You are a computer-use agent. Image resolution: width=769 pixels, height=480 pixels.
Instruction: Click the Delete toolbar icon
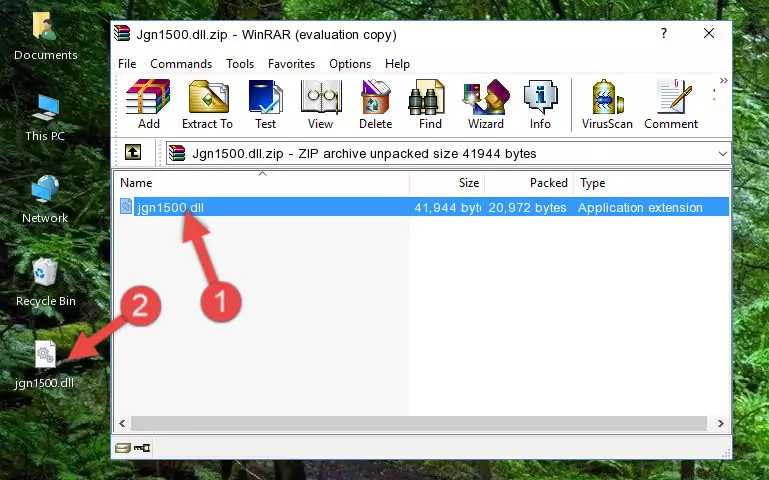(x=375, y=104)
